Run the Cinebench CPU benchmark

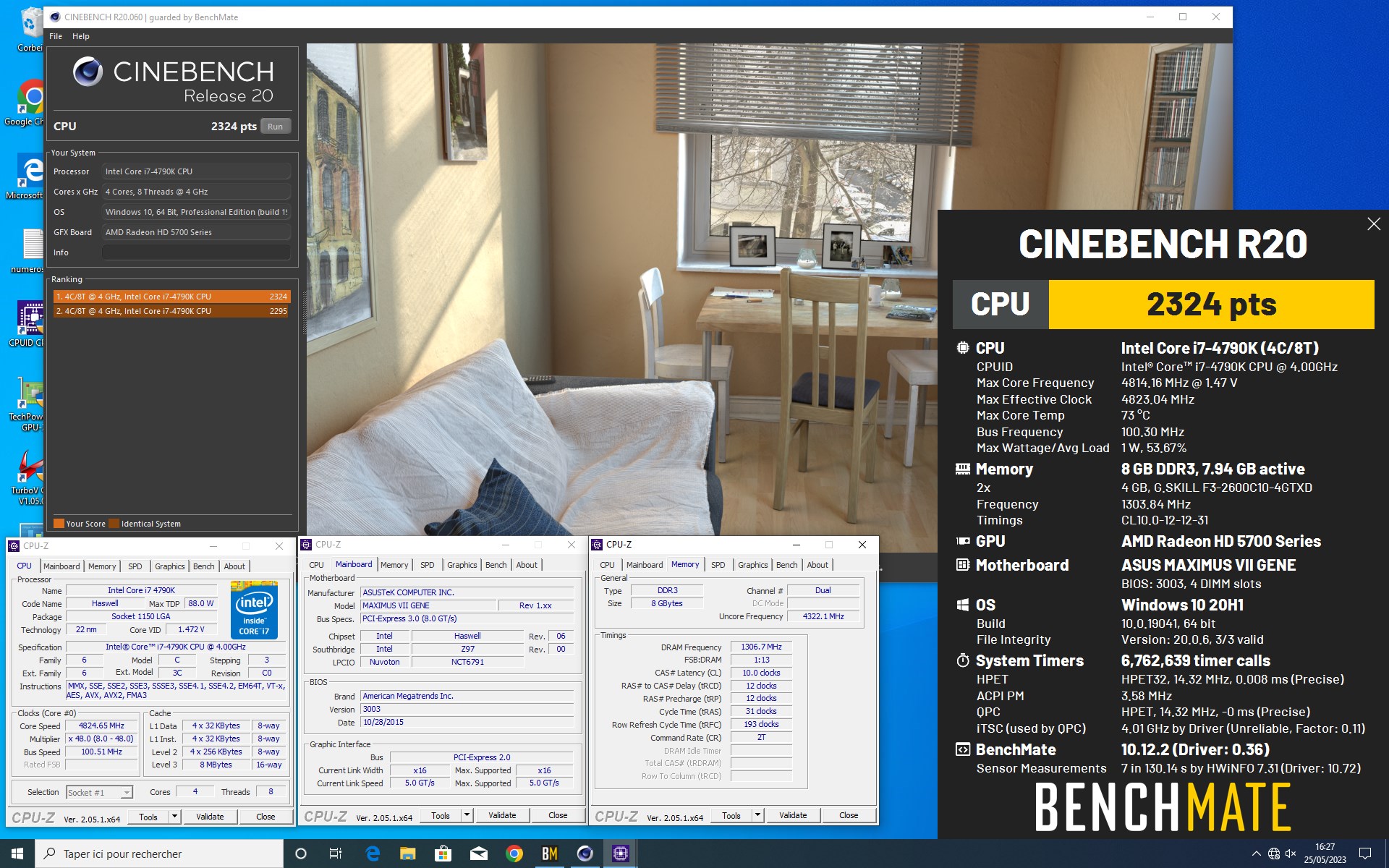click(275, 126)
